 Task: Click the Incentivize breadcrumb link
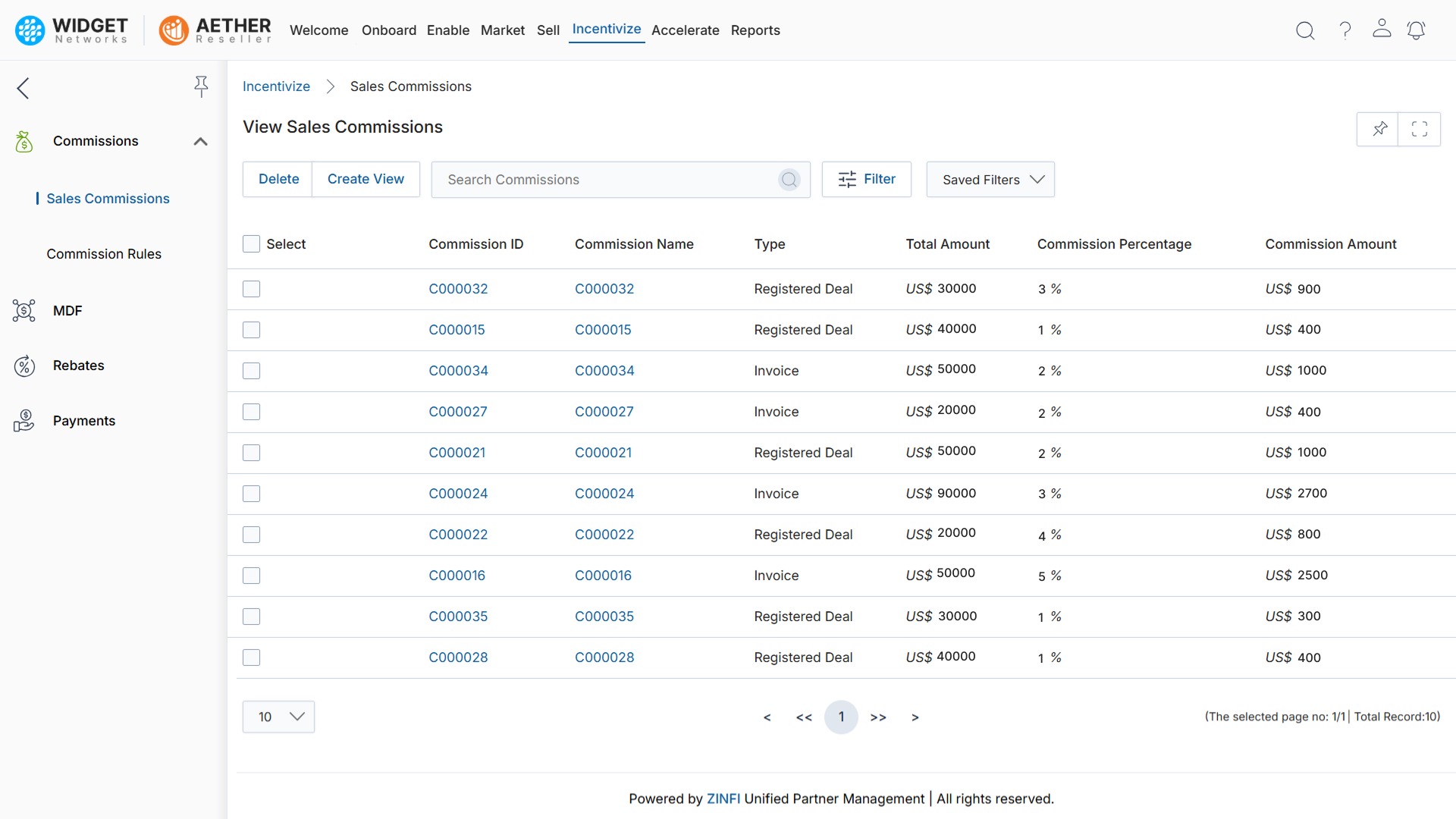tap(276, 86)
